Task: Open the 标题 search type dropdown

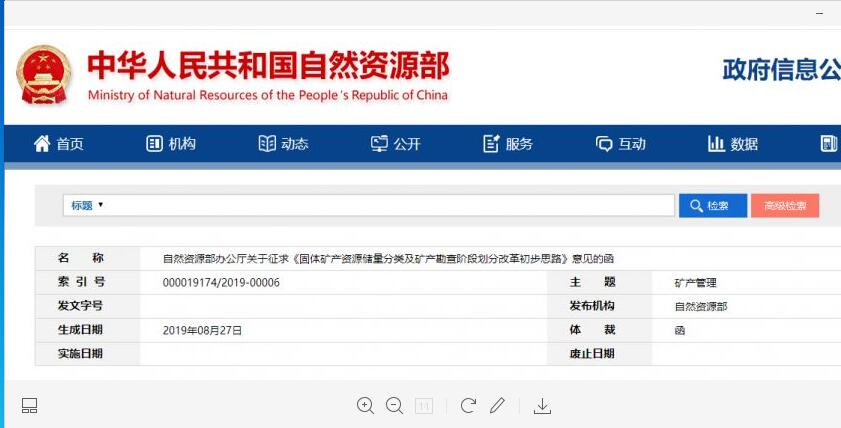Action: tap(87, 205)
